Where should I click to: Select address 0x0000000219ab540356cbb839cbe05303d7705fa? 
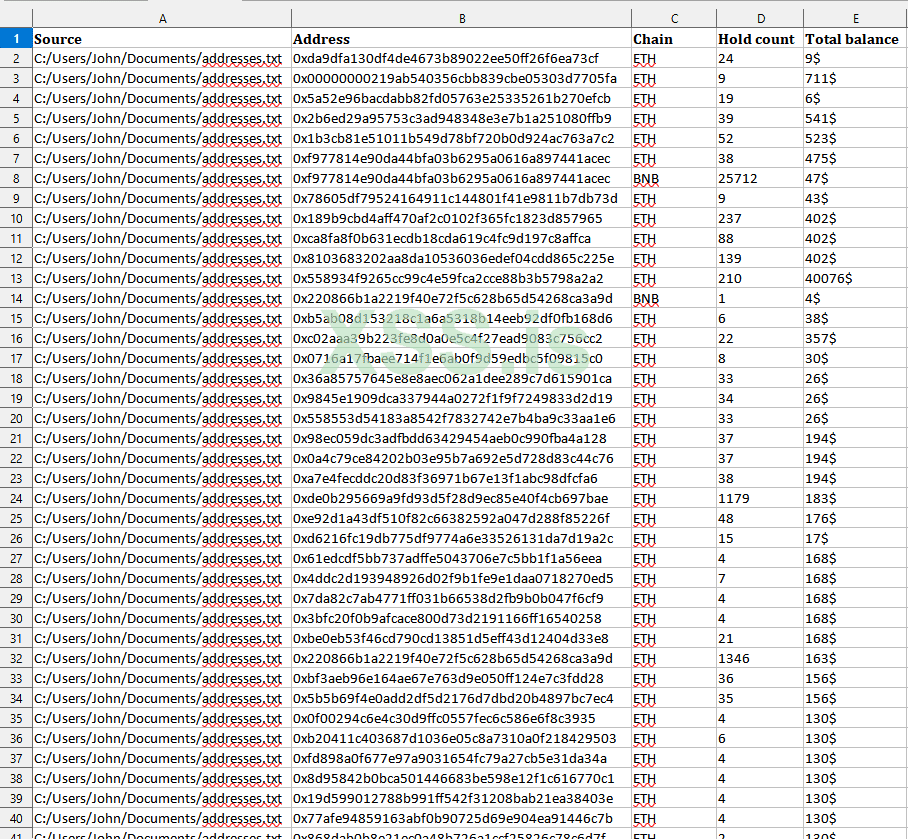pos(462,79)
